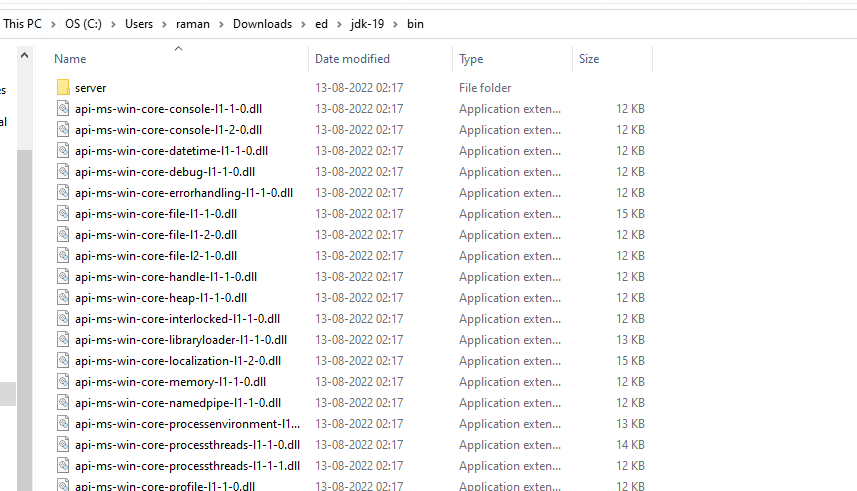
Task: Select file api-ms-win-core-localization-l1-2-0.dll
Action: (178, 360)
